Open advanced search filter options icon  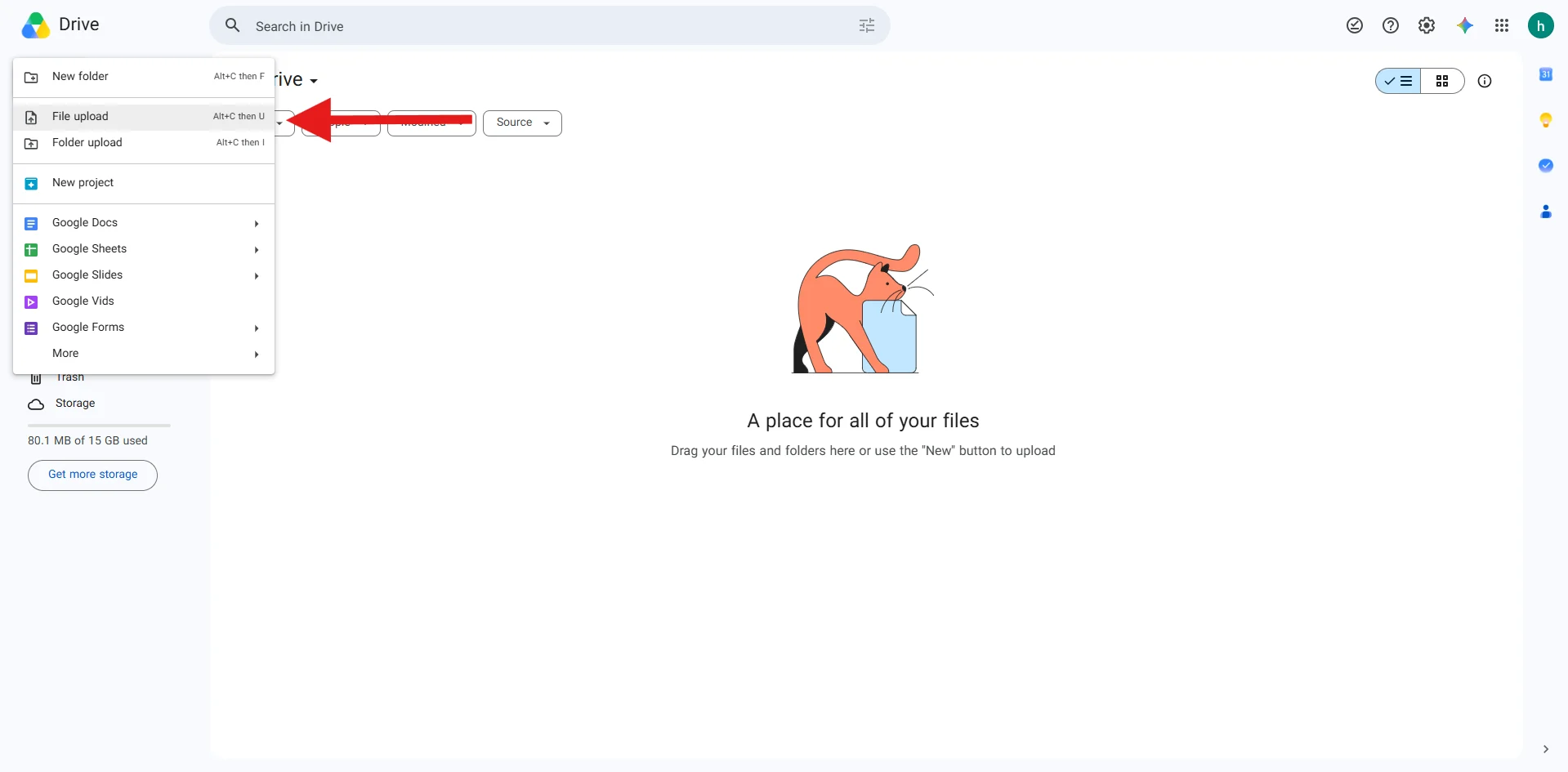coord(867,25)
